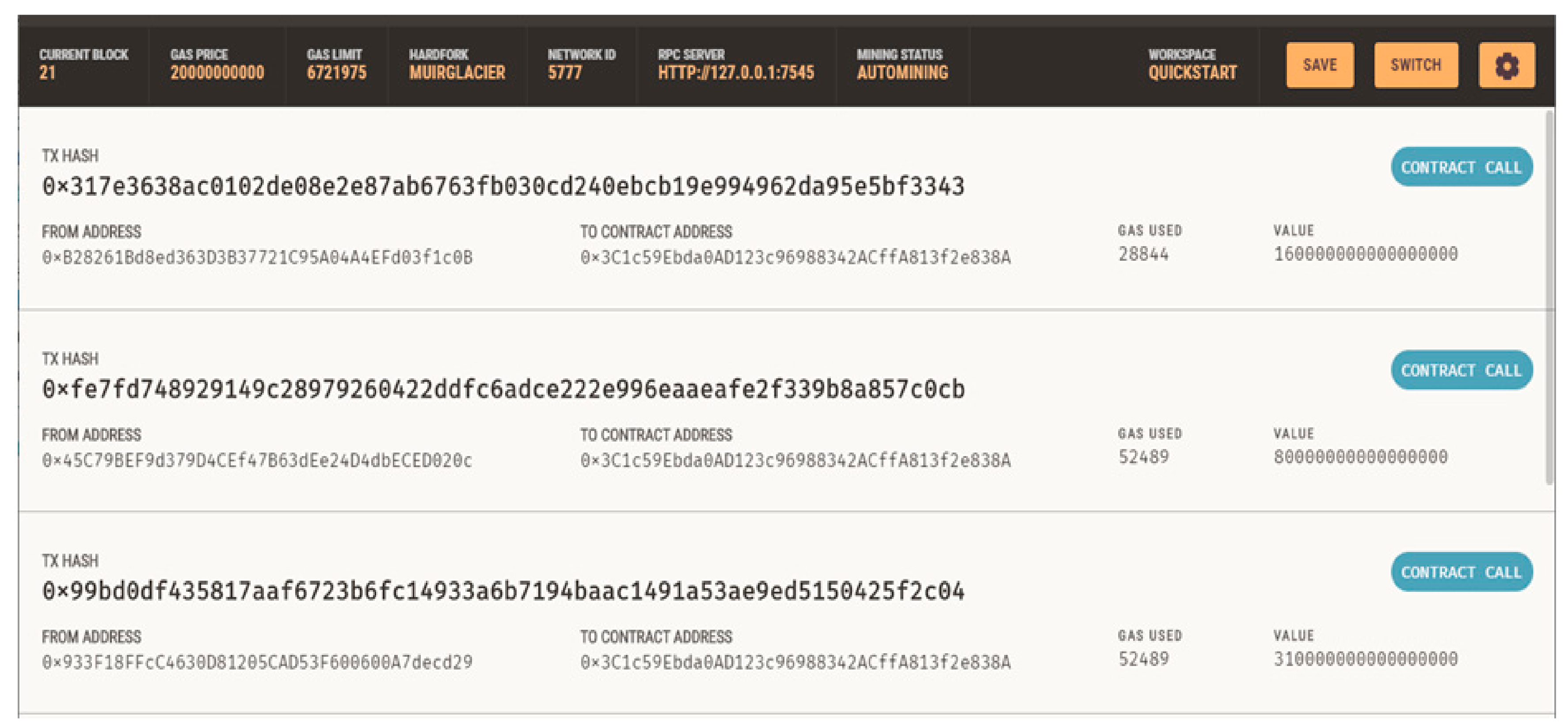Click the value 310000000000000000 of third transaction

click(x=1365, y=659)
